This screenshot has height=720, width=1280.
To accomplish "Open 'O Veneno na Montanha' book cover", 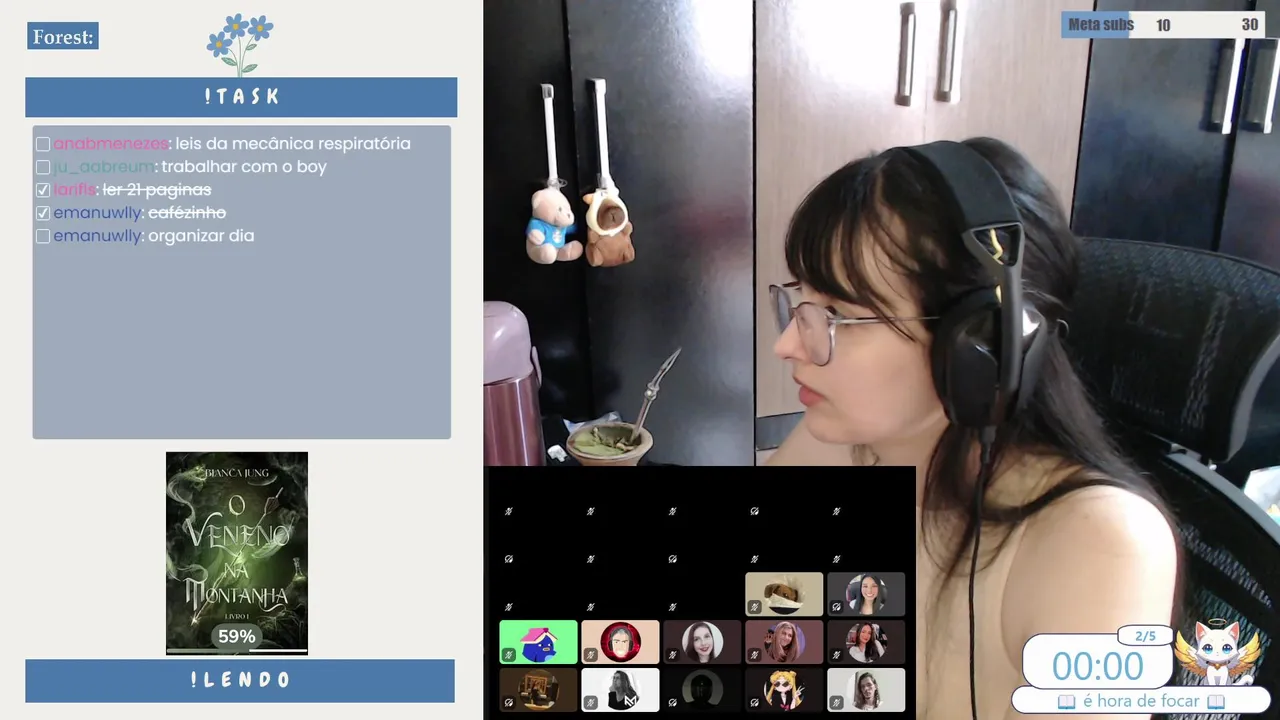I will 237,553.
